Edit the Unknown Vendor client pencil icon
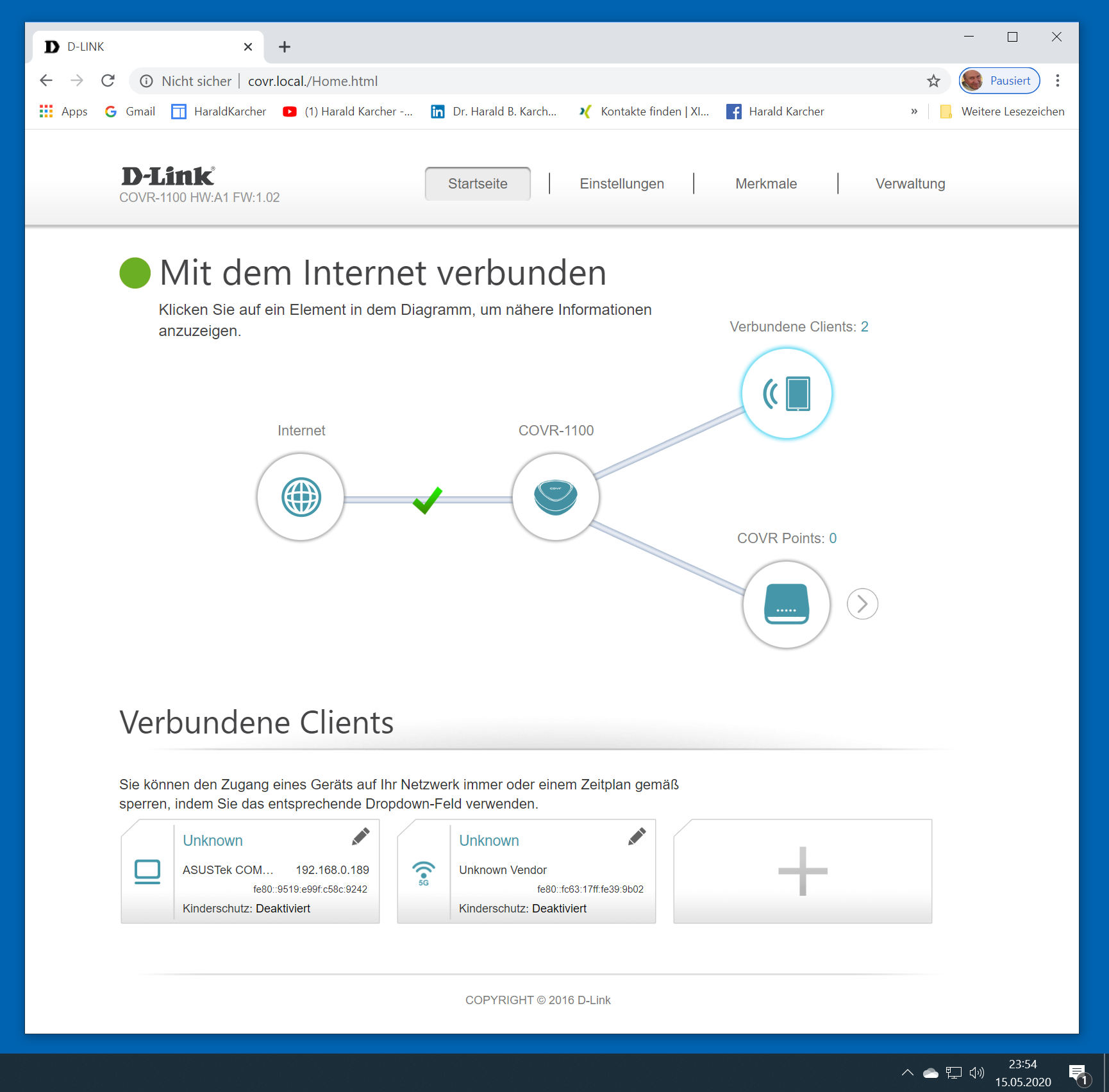 click(x=637, y=836)
